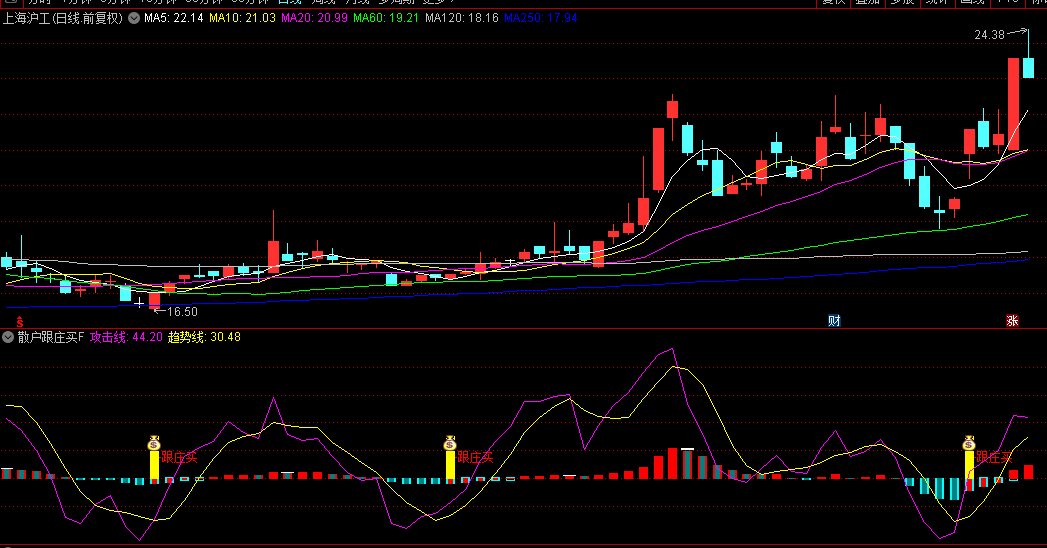This screenshot has height=548, width=1047.
Task: Open the dropdown circle beside 上海沪工 title
Action: point(134,18)
